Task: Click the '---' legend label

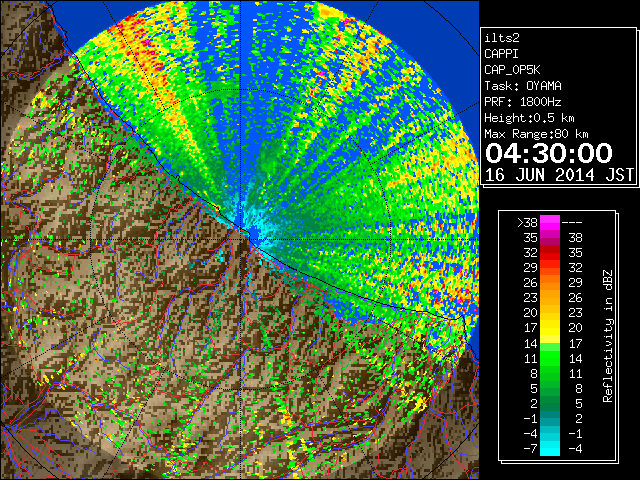Action: (x=572, y=223)
